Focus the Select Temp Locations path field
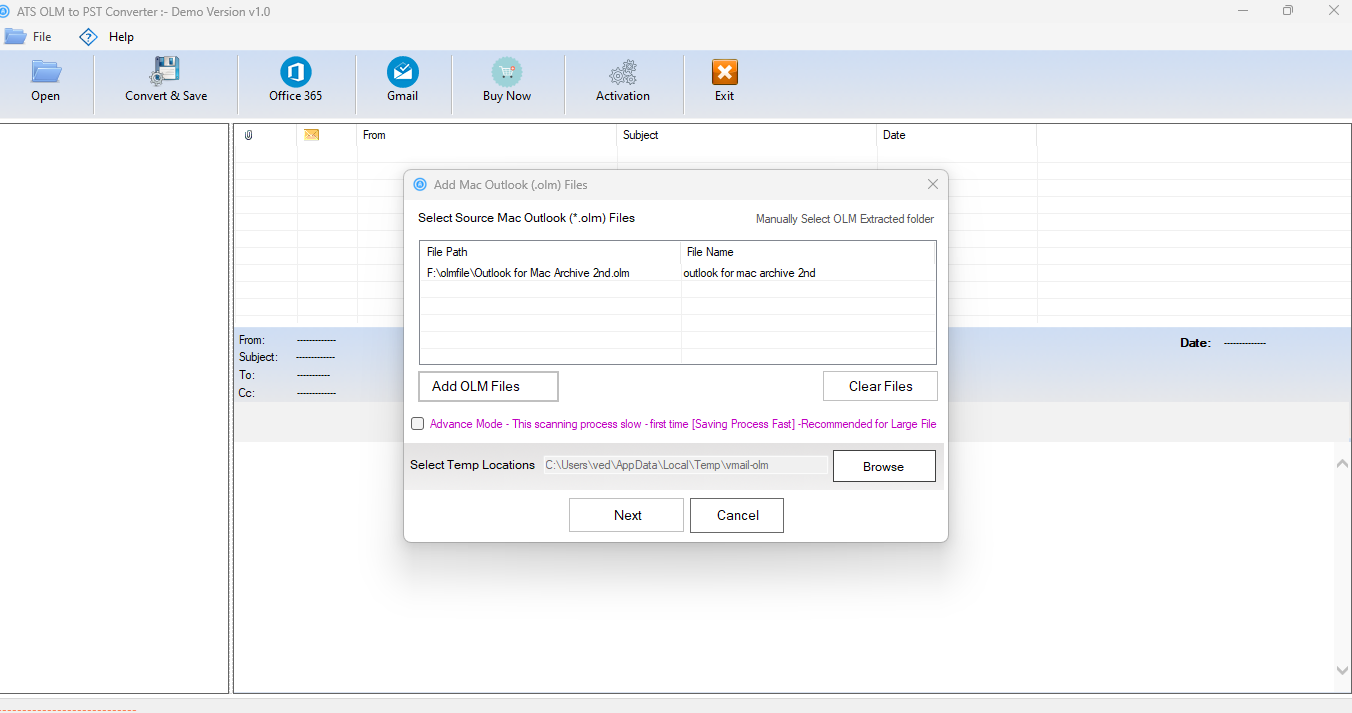Screen dimensions: 1352x713 tap(685, 465)
